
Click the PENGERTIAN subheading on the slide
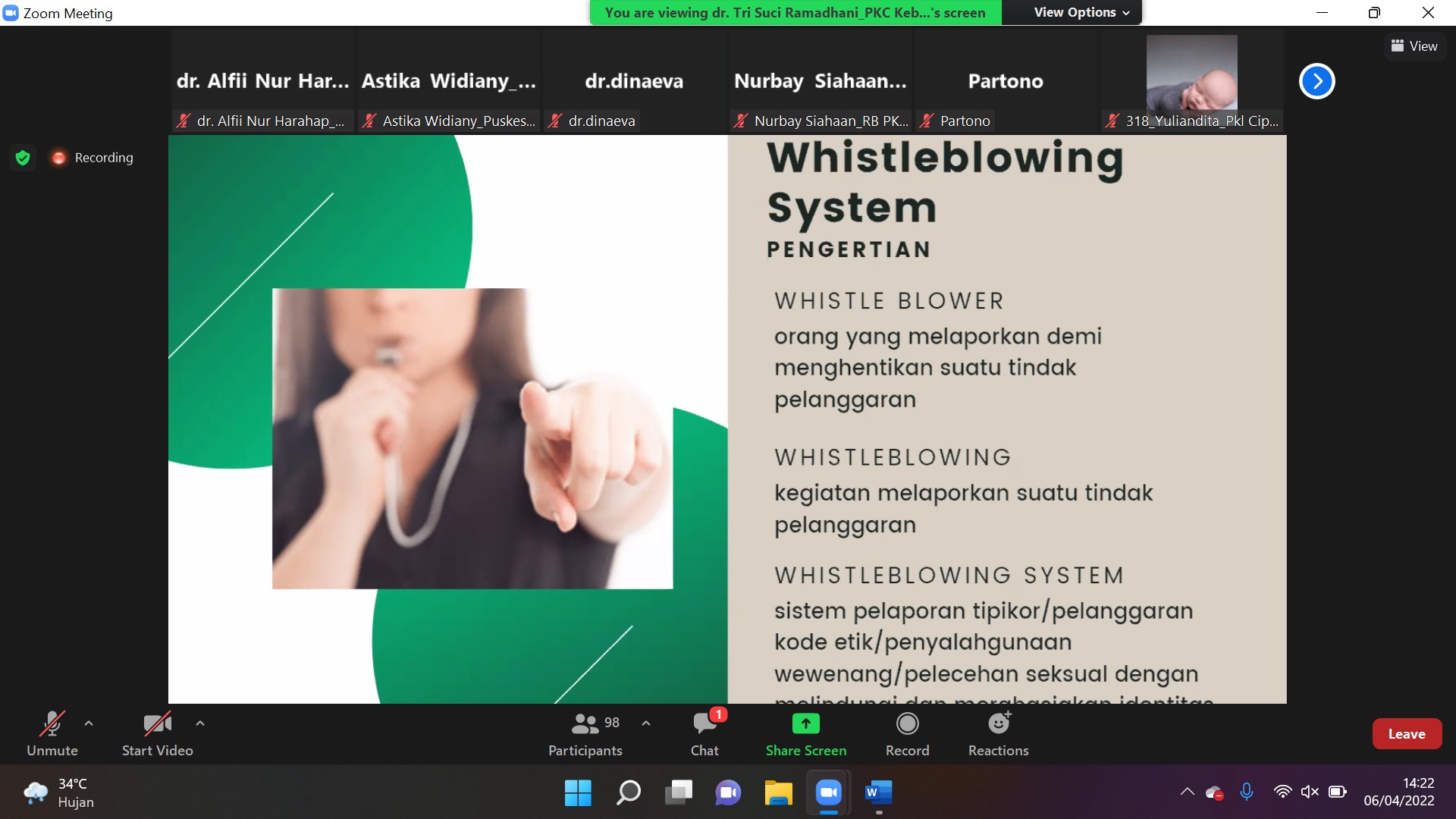849,249
